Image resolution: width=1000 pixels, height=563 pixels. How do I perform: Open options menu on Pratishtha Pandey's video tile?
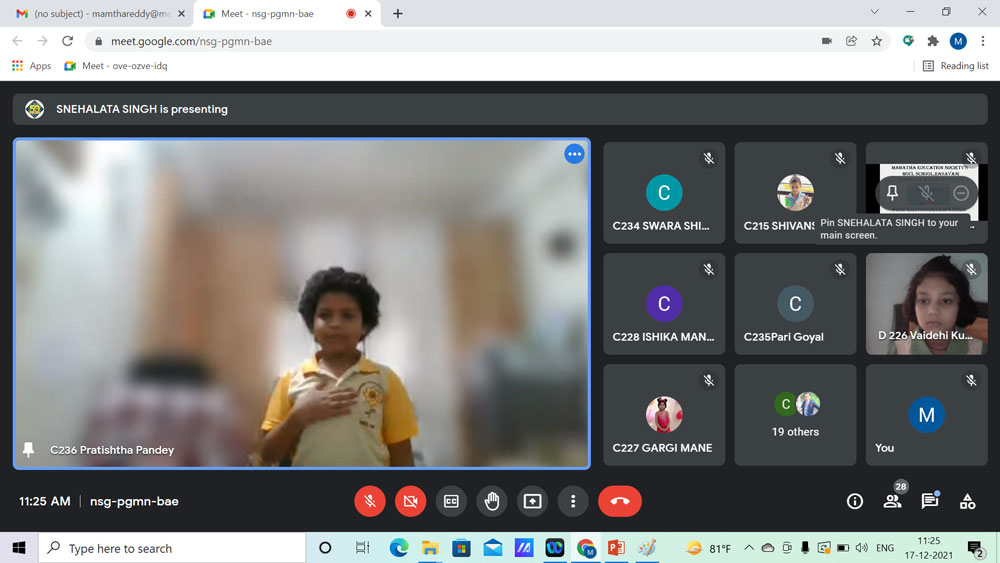coord(574,154)
